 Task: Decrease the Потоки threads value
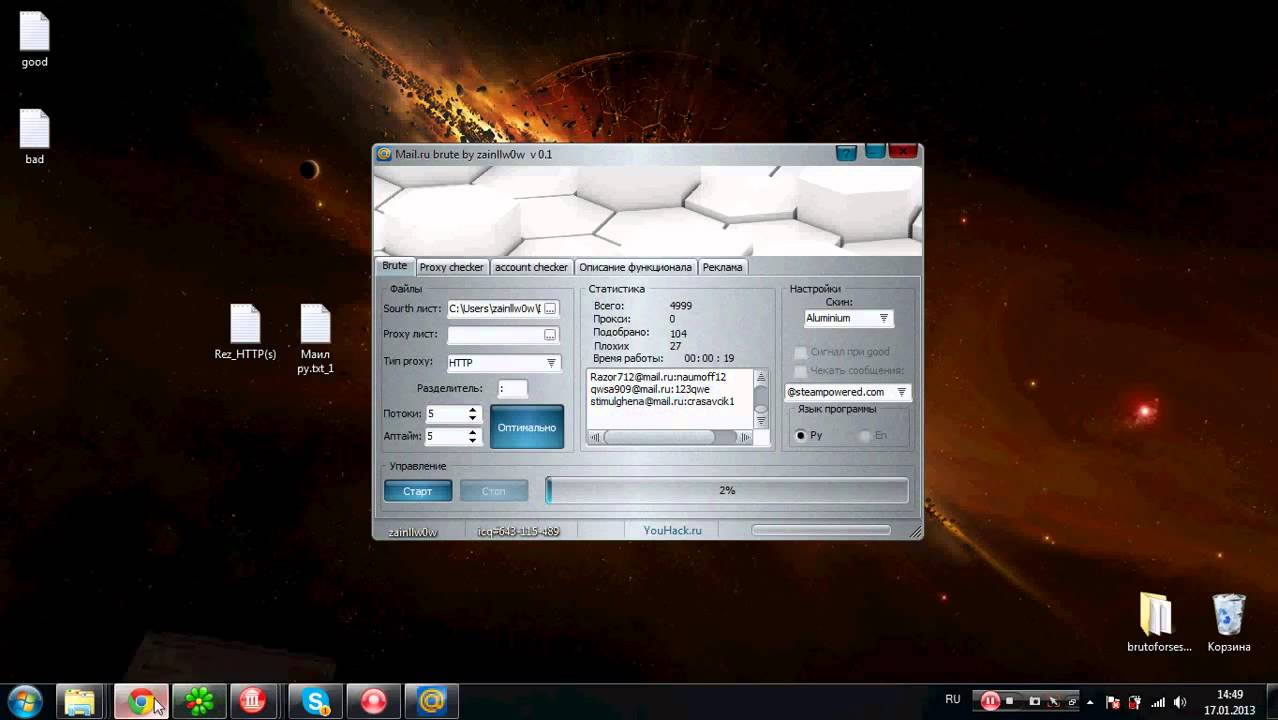pyautogui.click(x=473, y=418)
